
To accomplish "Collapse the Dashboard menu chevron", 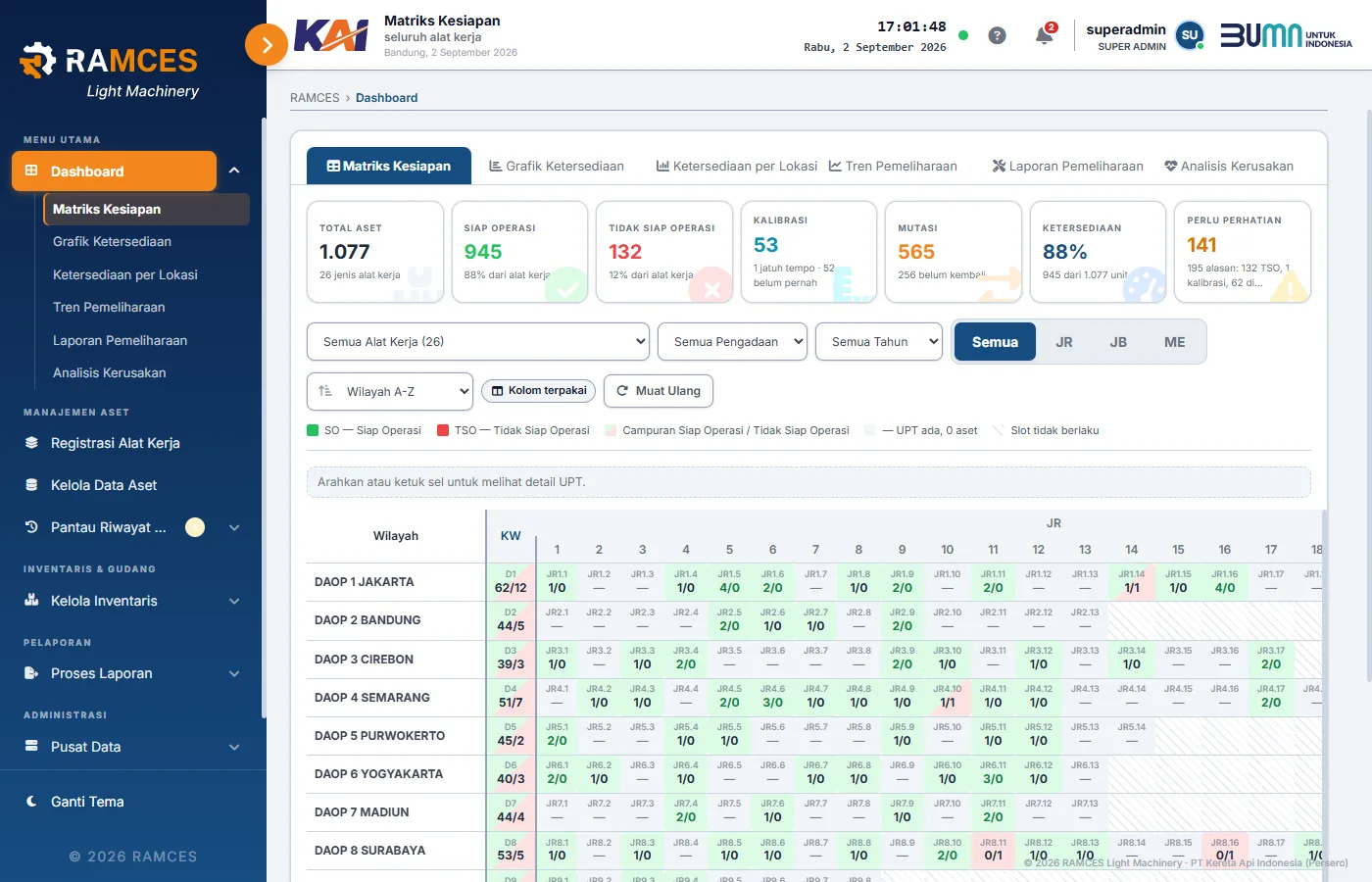I will point(234,171).
